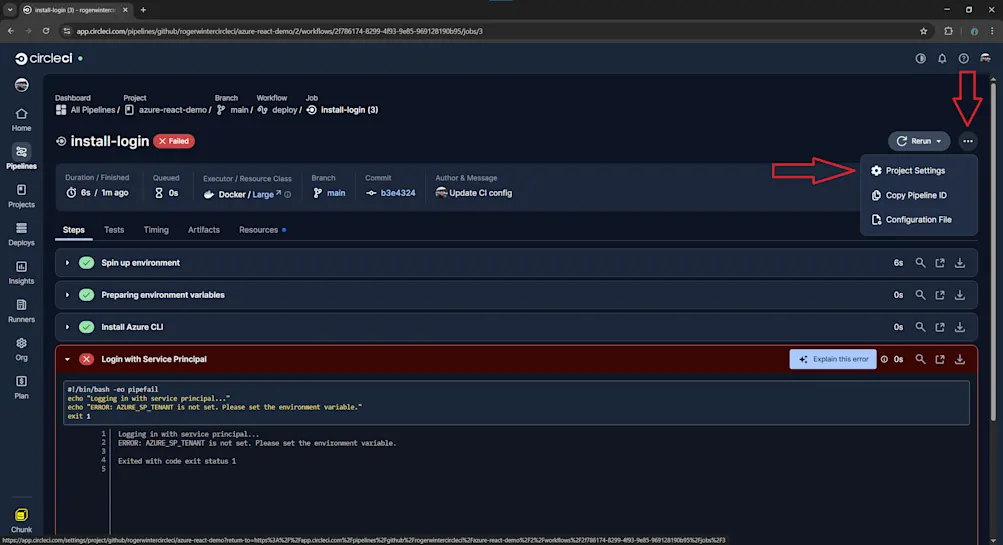1003x545 pixels.
Task: Switch to the Steps tab
Action: click(x=74, y=230)
